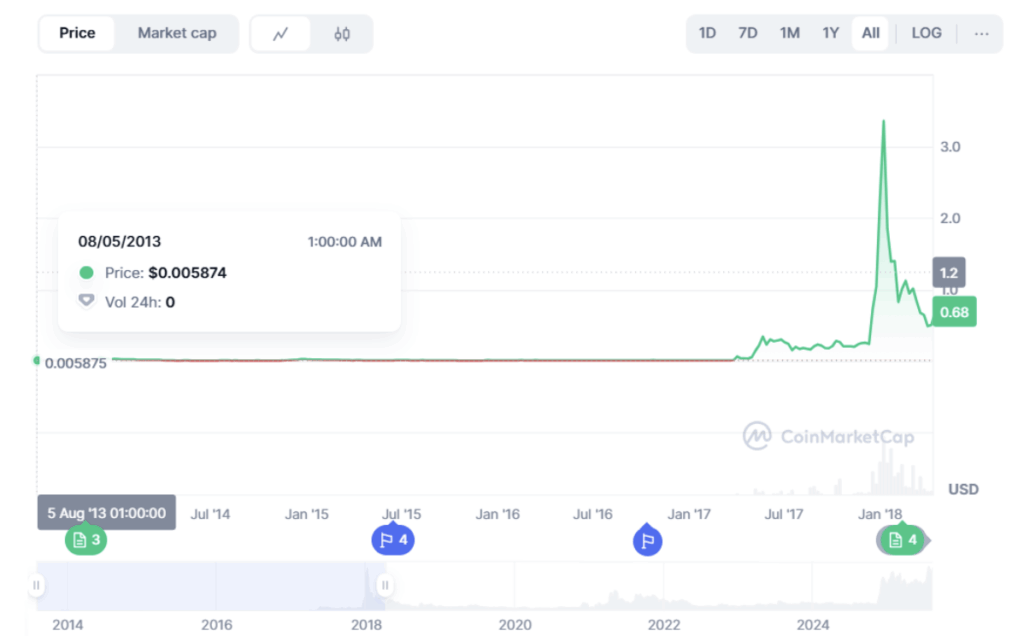Screen dimensions: 1024x636
Task: Click the 2020 label in the navigator
Action: (515, 625)
